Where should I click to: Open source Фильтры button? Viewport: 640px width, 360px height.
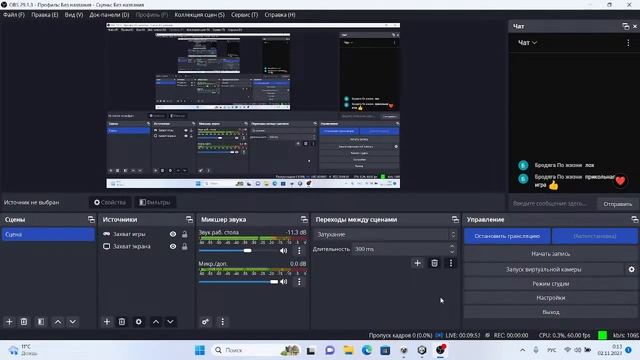(x=155, y=202)
